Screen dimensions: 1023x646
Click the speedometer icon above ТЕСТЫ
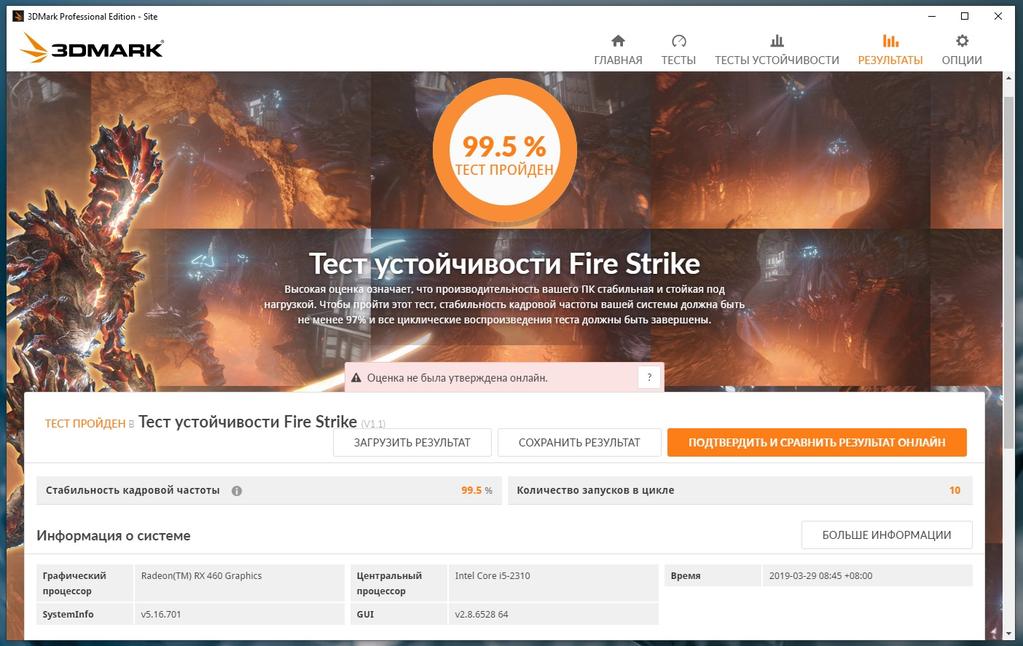pyautogui.click(x=679, y=41)
